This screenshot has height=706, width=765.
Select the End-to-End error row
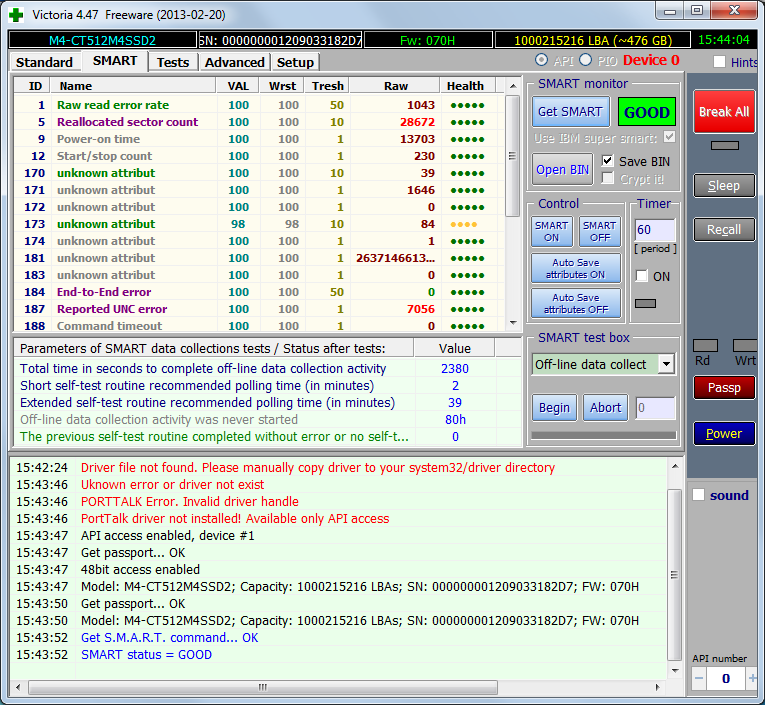(x=259, y=292)
